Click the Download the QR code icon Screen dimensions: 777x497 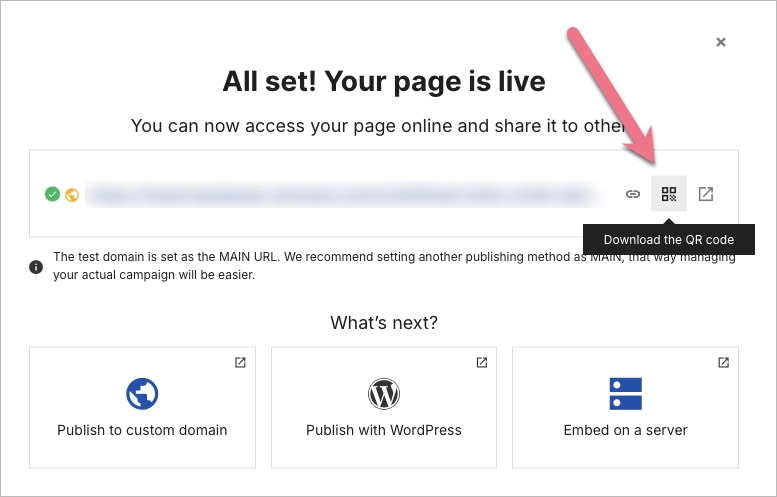(x=668, y=194)
